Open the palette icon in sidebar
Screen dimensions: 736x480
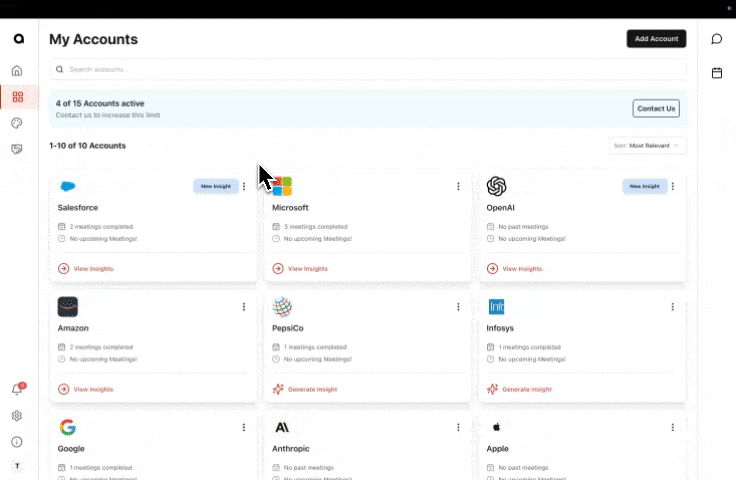coord(17,123)
